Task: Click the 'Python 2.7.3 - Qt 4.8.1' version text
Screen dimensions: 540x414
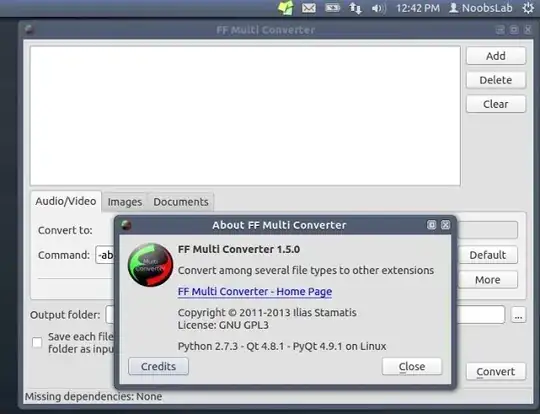Action: (282, 346)
